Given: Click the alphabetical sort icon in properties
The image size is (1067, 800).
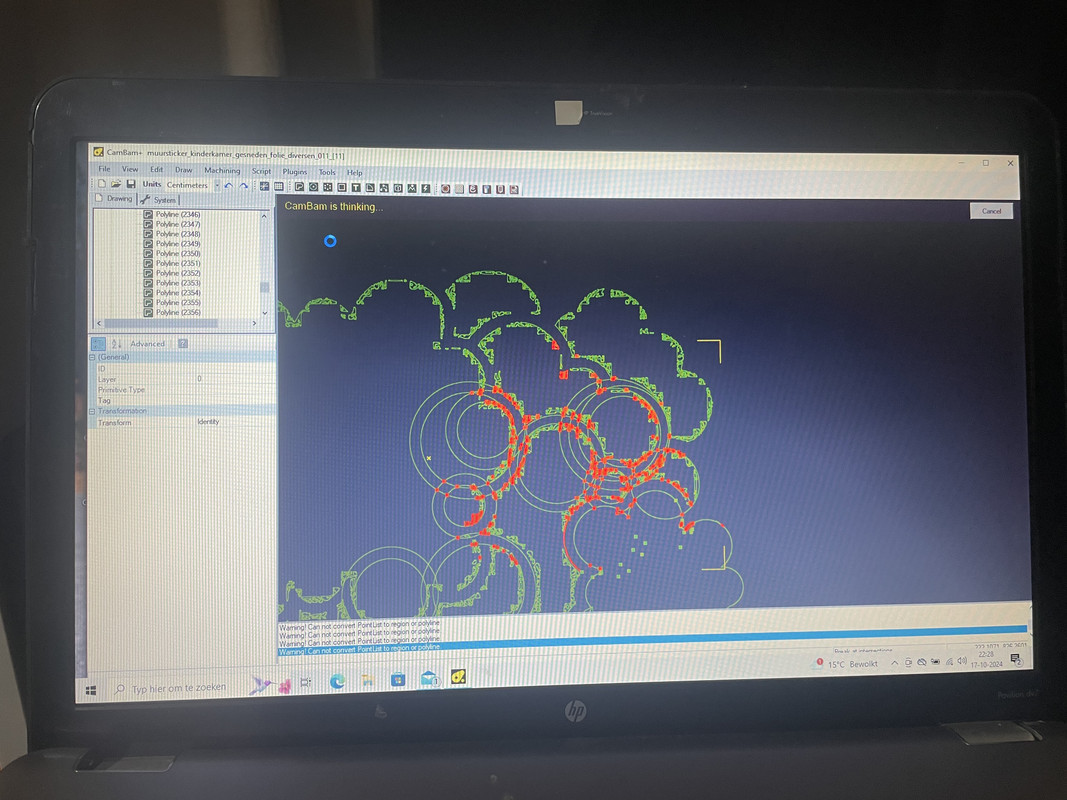Looking at the screenshot, I should [x=116, y=344].
